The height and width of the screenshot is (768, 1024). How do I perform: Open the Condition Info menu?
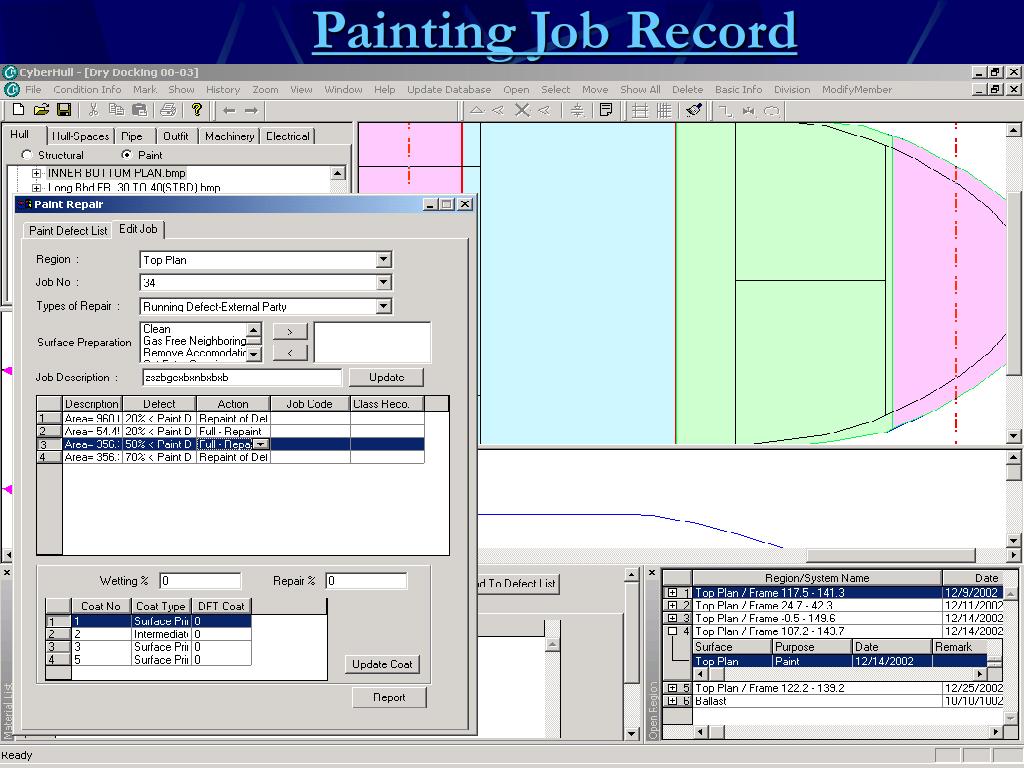pyautogui.click(x=87, y=89)
